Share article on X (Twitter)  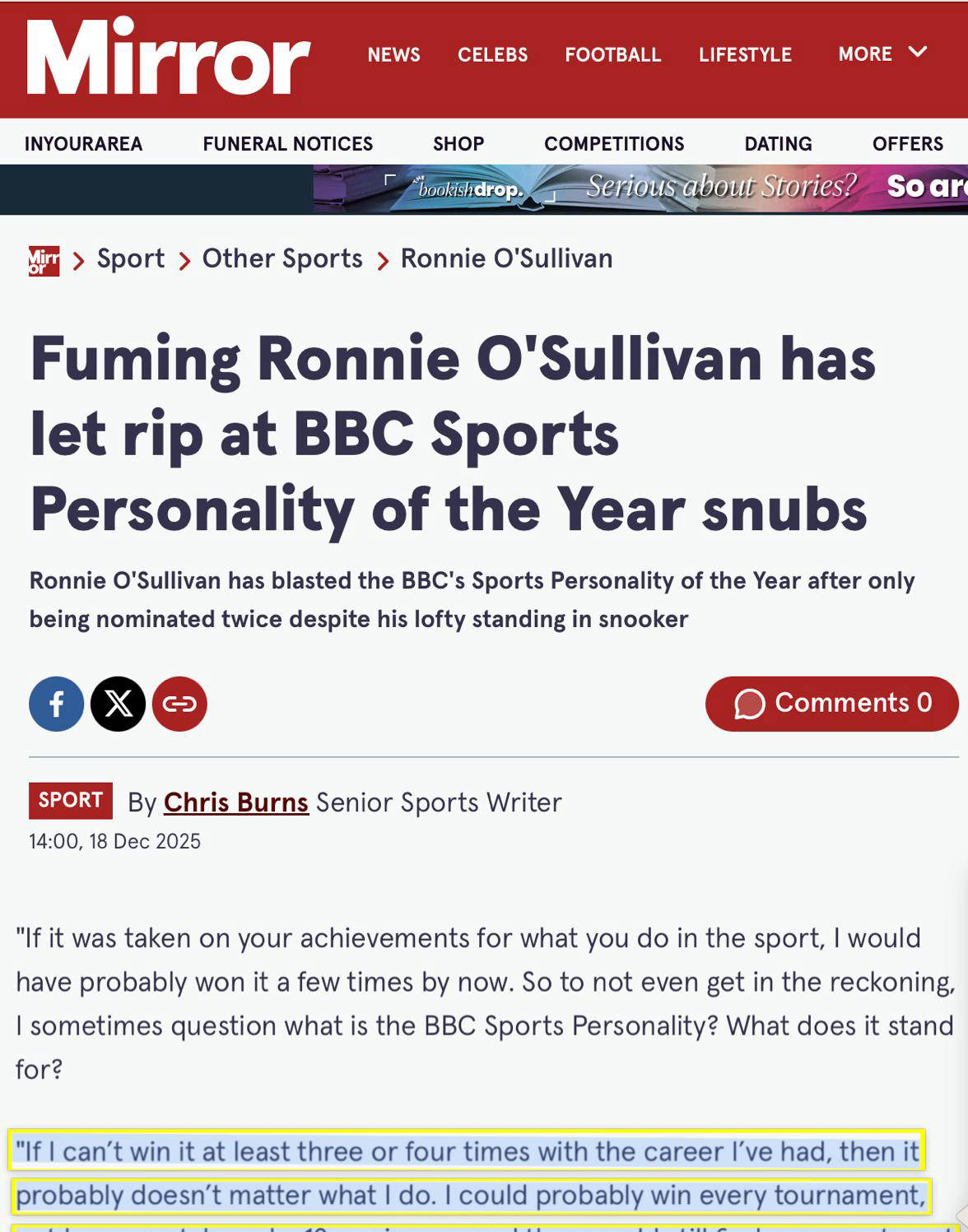point(118,704)
